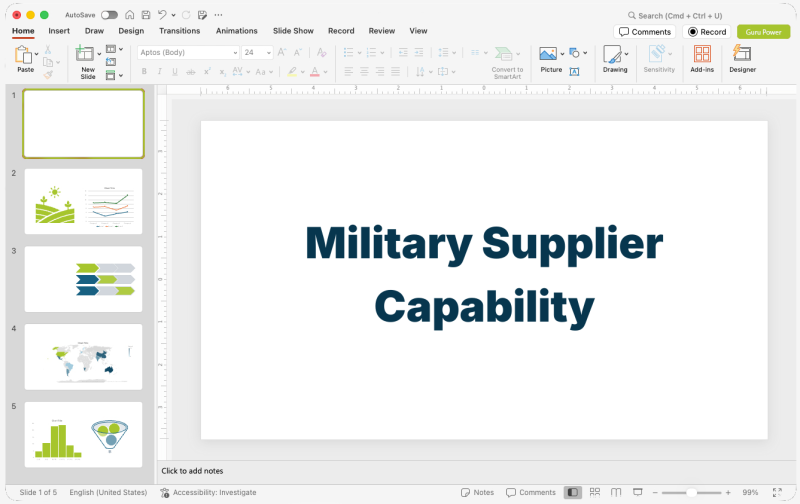Click the zoom out minus button
Image resolution: width=800 pixels, height=504 pixels.
tap(655, 492)
